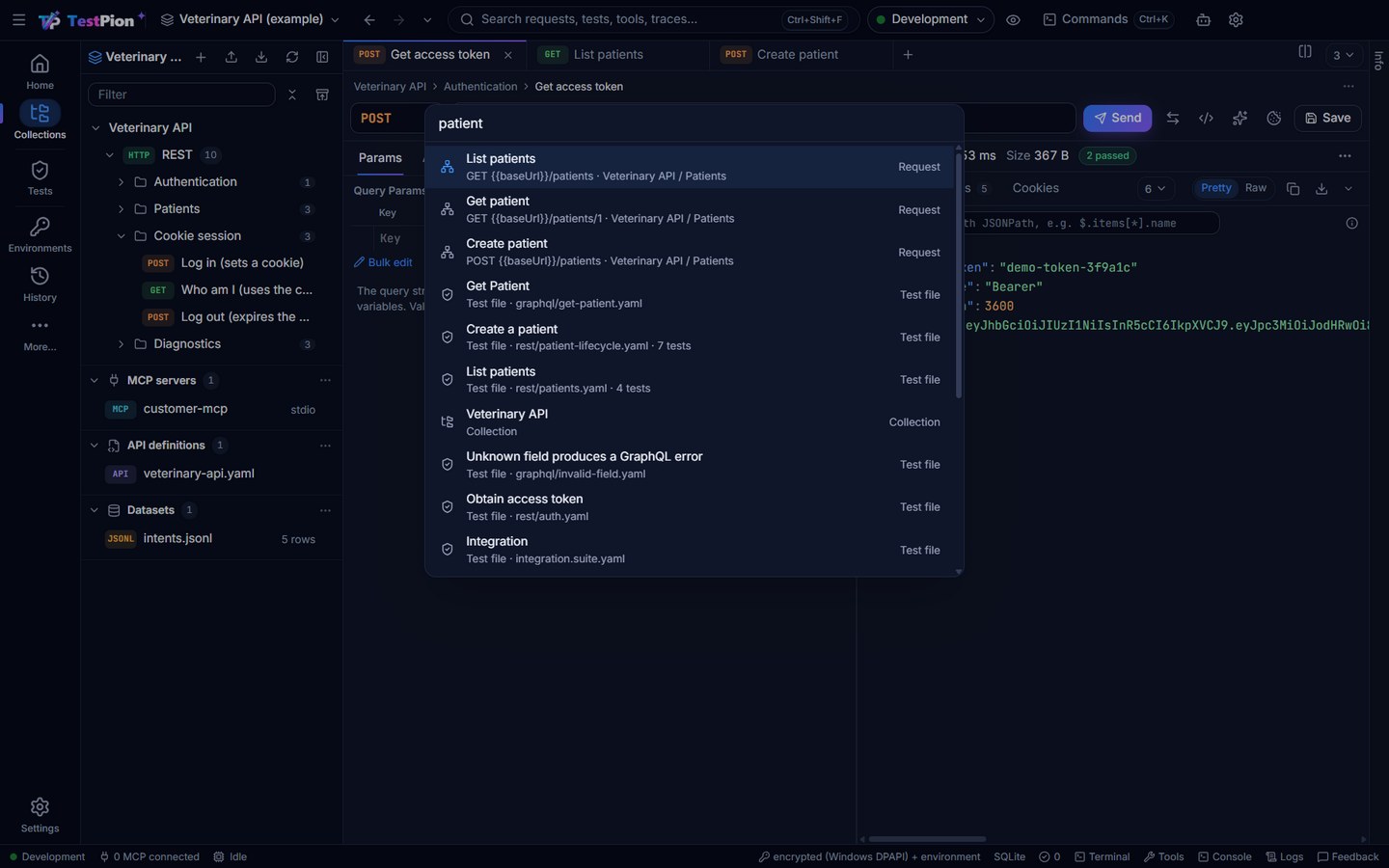
Task: Open the Tests sidebar section
Action: coord(40,177)
